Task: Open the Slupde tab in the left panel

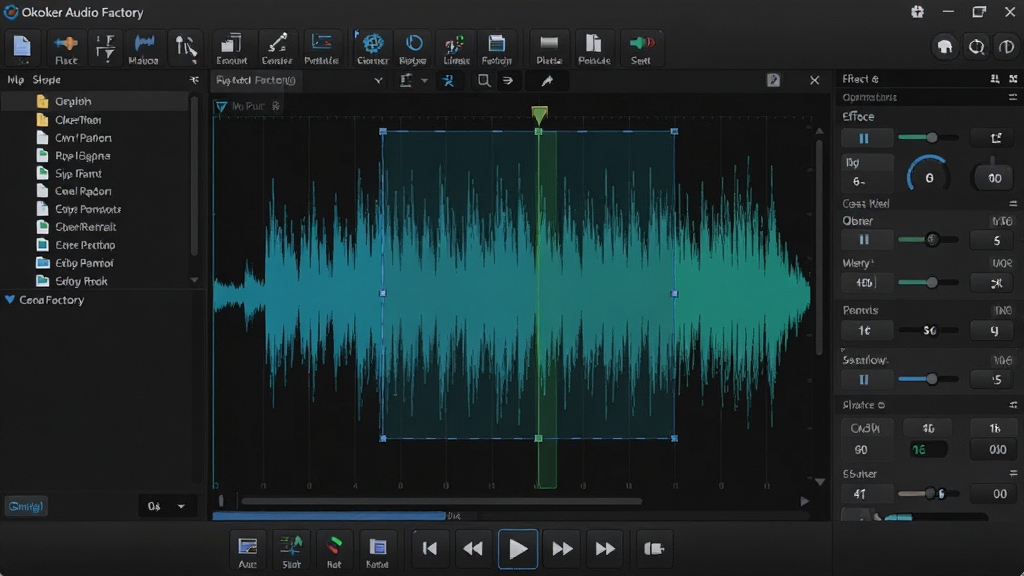Action: point(46,80)
